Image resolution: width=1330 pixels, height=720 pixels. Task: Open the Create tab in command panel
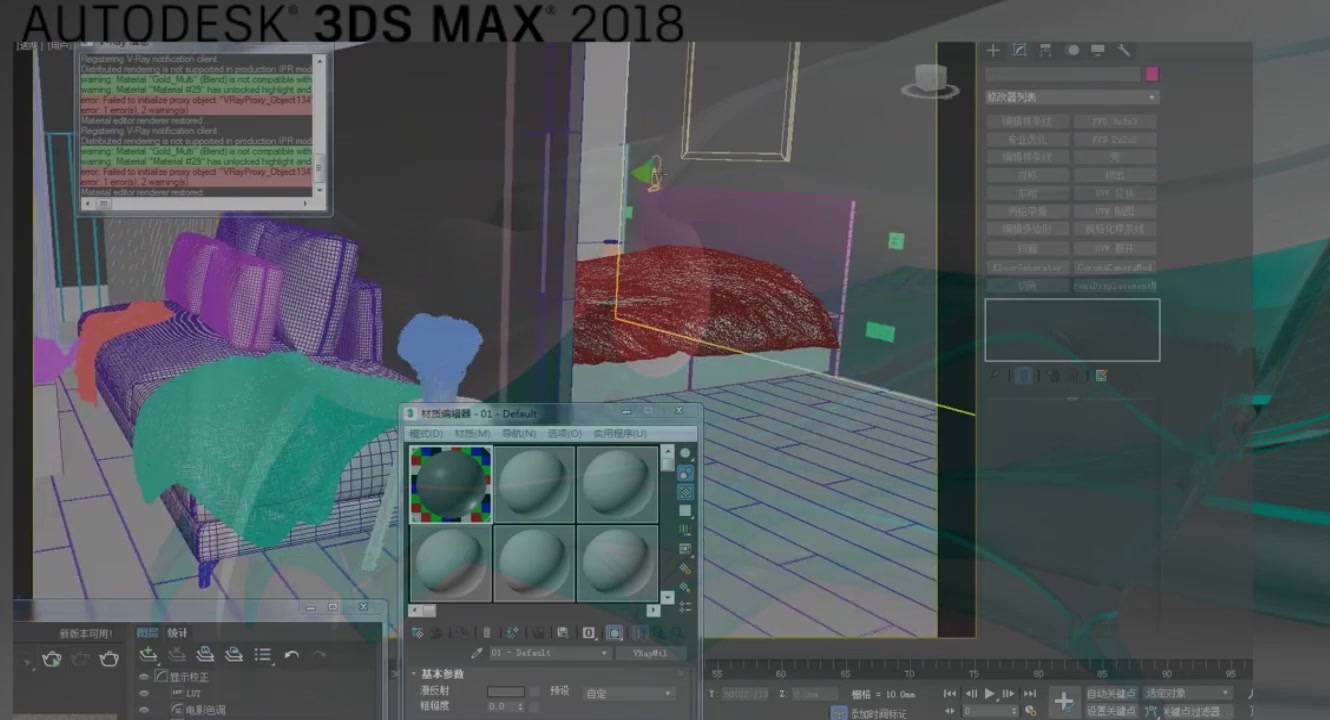click(x=993, y=50)
